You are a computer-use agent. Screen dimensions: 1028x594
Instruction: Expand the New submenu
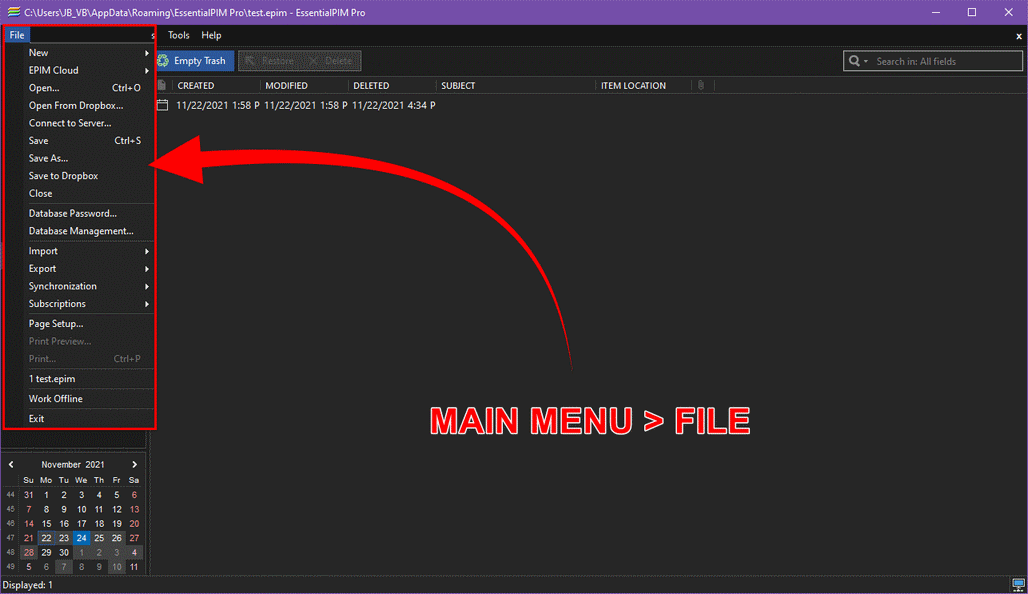pos(89,52)
